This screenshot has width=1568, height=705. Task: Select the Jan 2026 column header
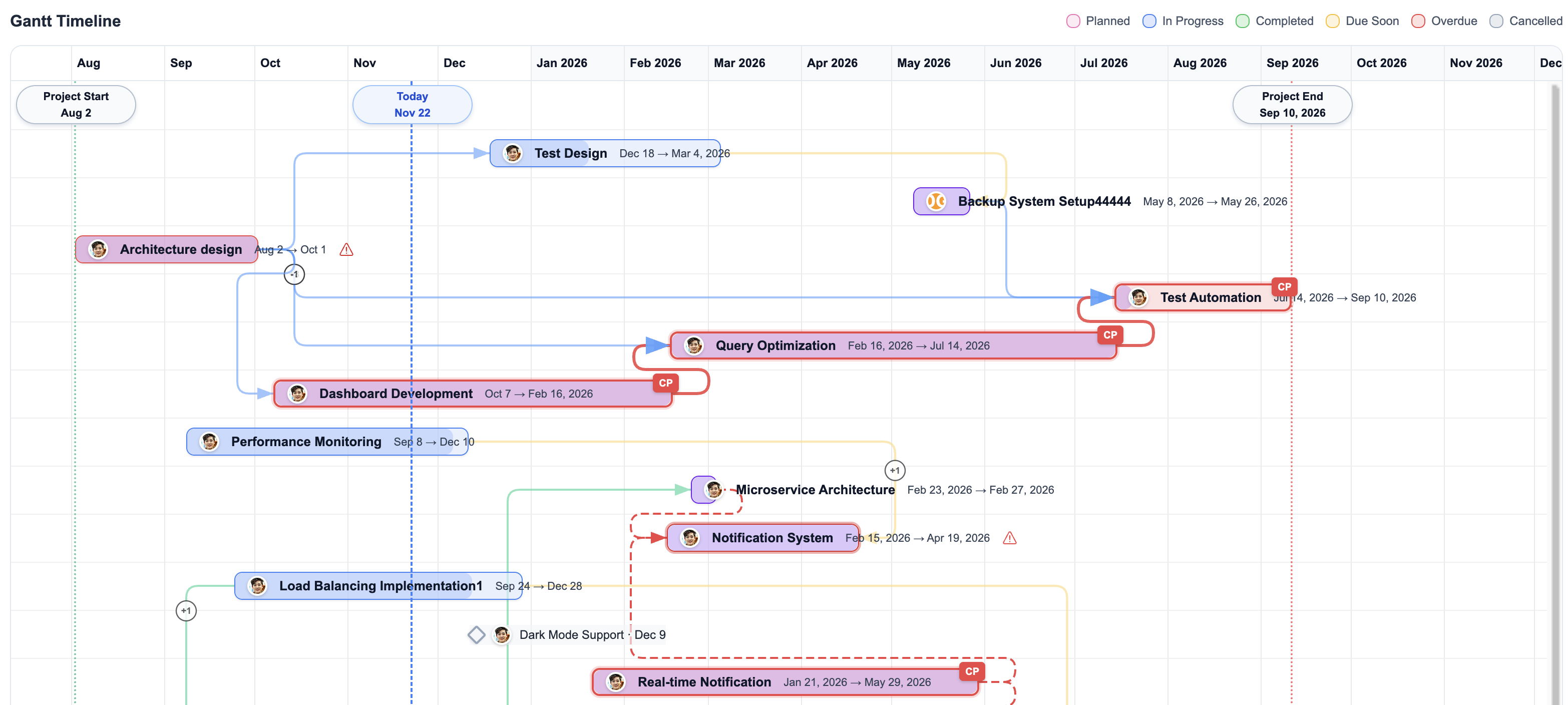[x=561, y=63]
